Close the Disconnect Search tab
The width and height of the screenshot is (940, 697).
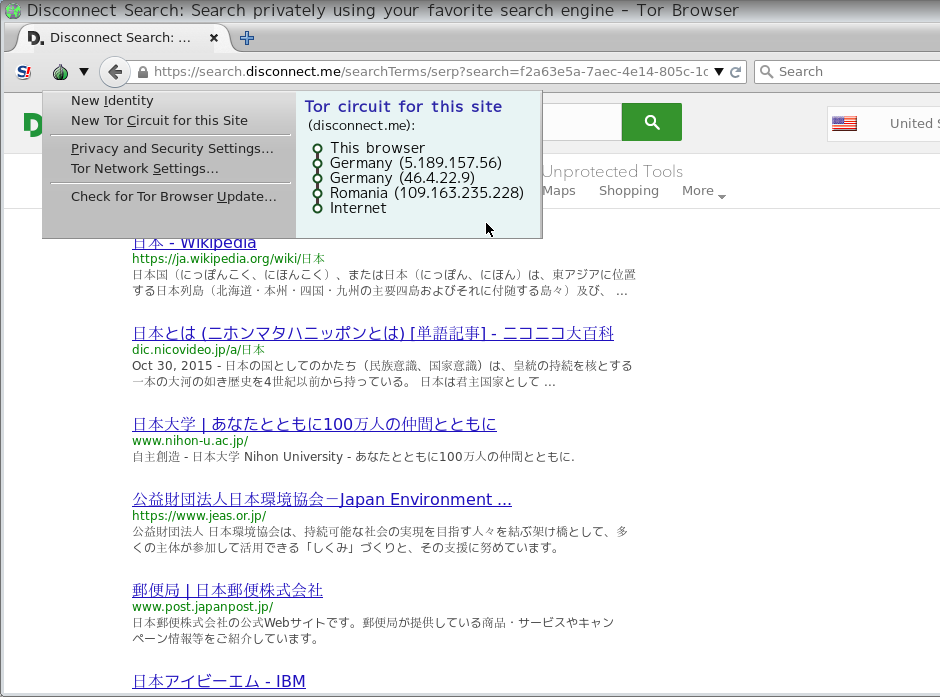coord(213,38)
